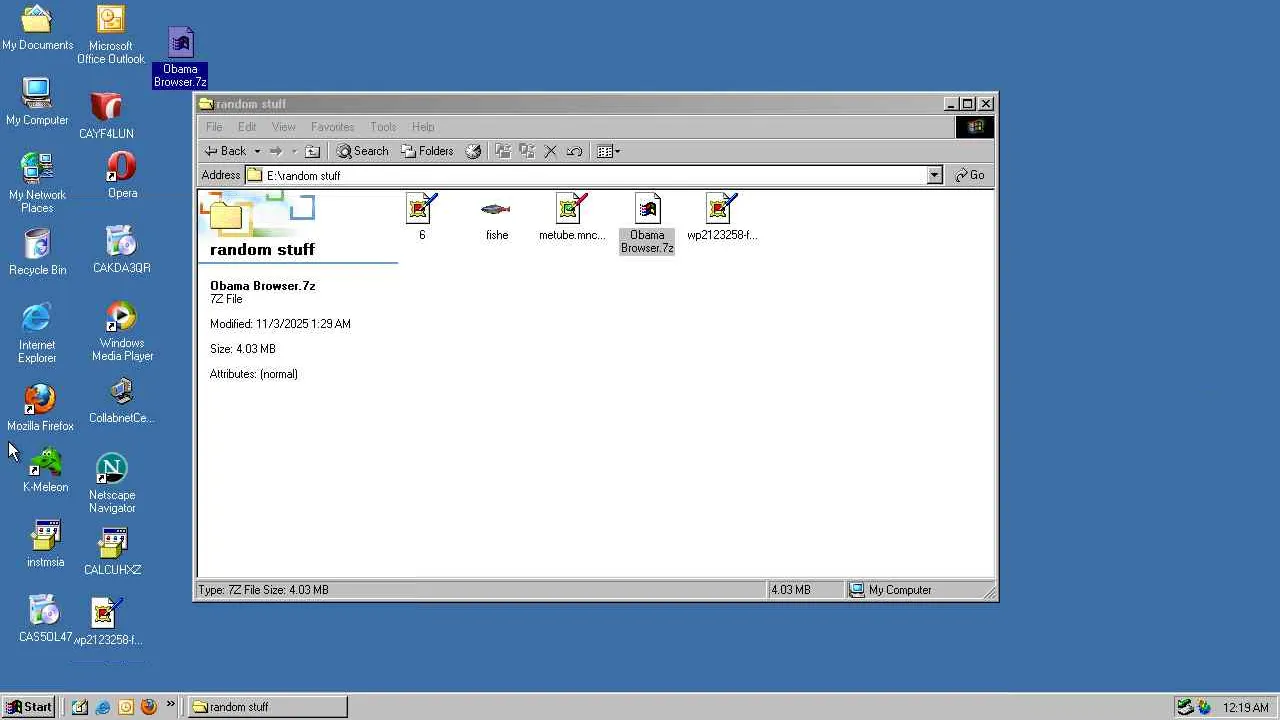Open the Start menu
1280x720 pixels.
pyautogui.click(x=29, y=706)
